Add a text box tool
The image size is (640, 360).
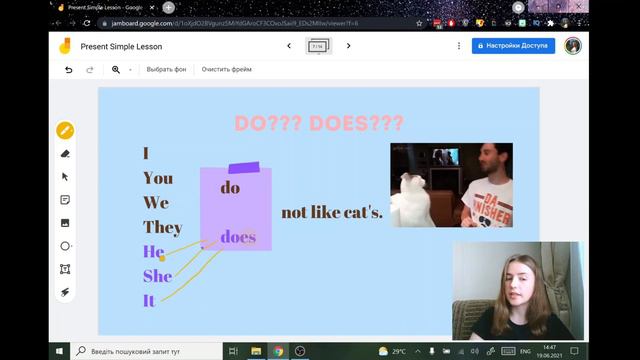point(65,269)
